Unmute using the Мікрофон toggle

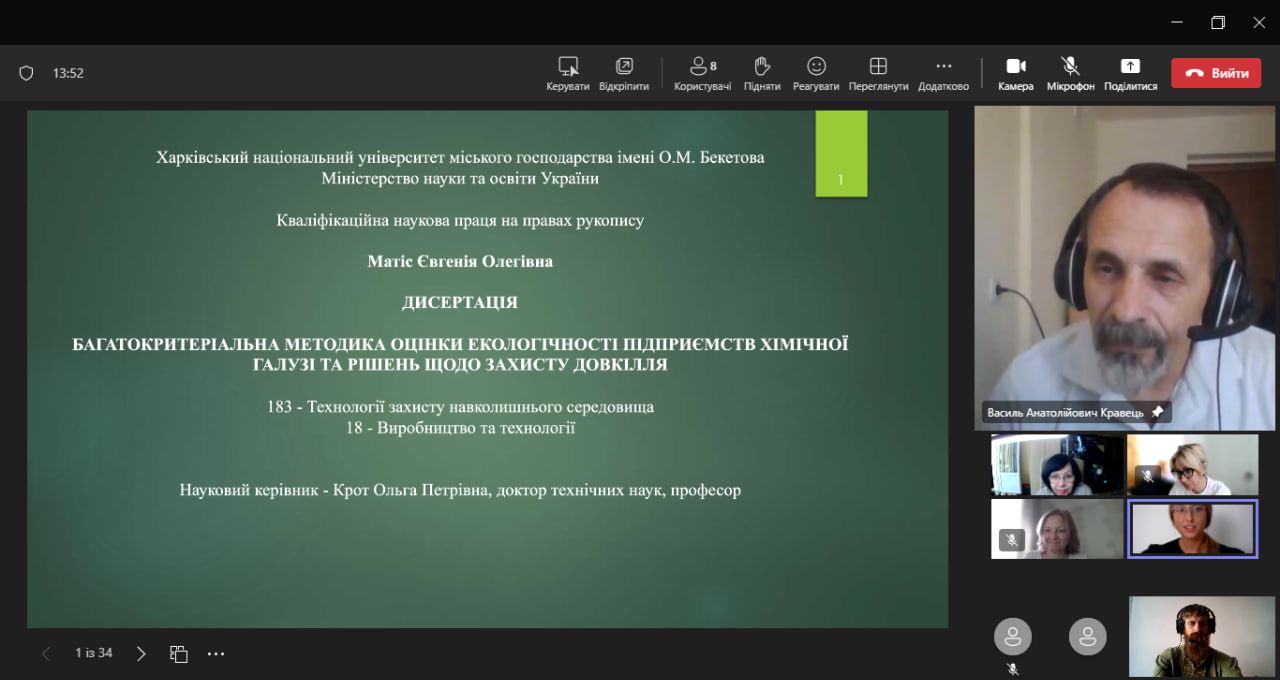1070,67
